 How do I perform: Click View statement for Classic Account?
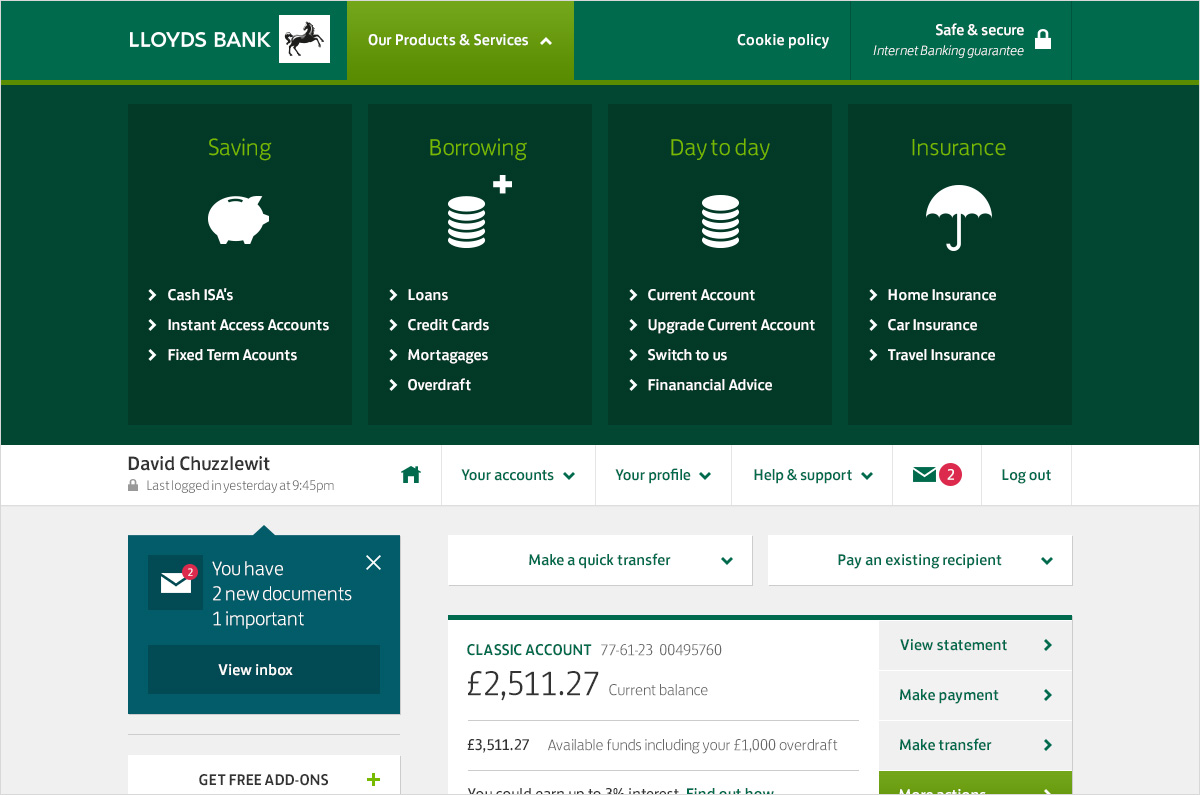point(975,645)
